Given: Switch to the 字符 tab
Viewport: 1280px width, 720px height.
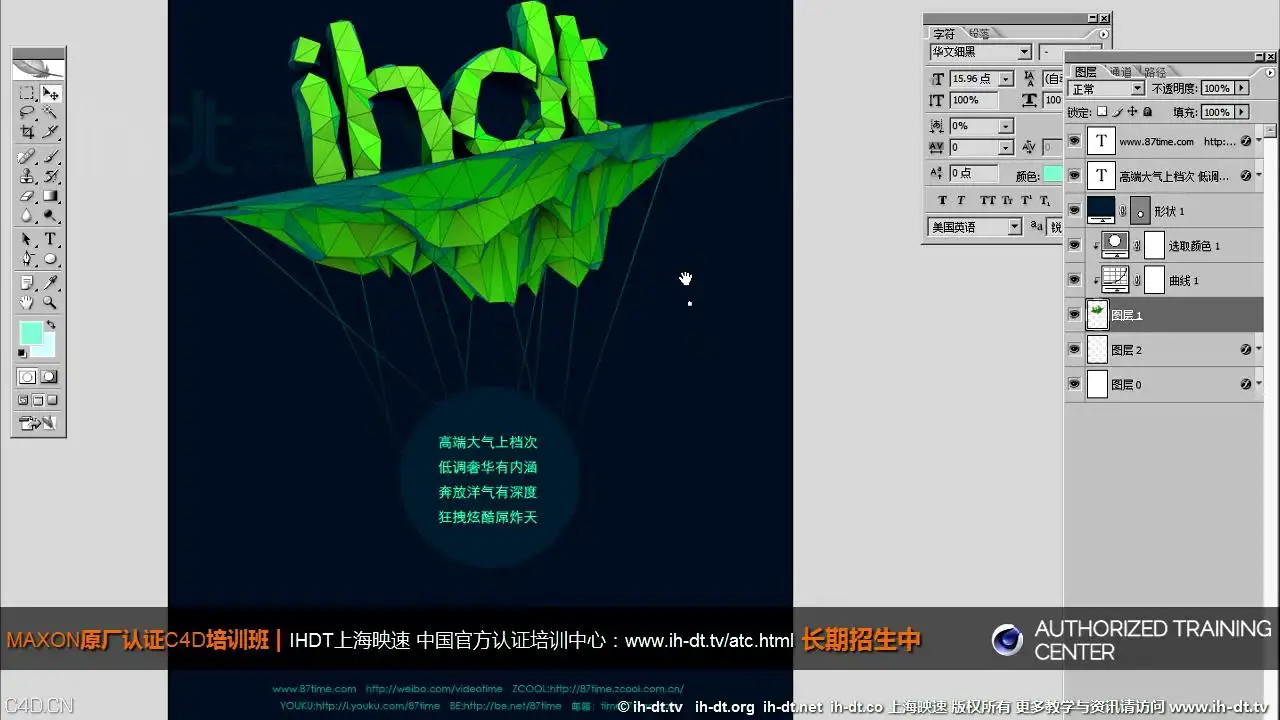Looking at the screenshot, I should click(x=943, y=33).
